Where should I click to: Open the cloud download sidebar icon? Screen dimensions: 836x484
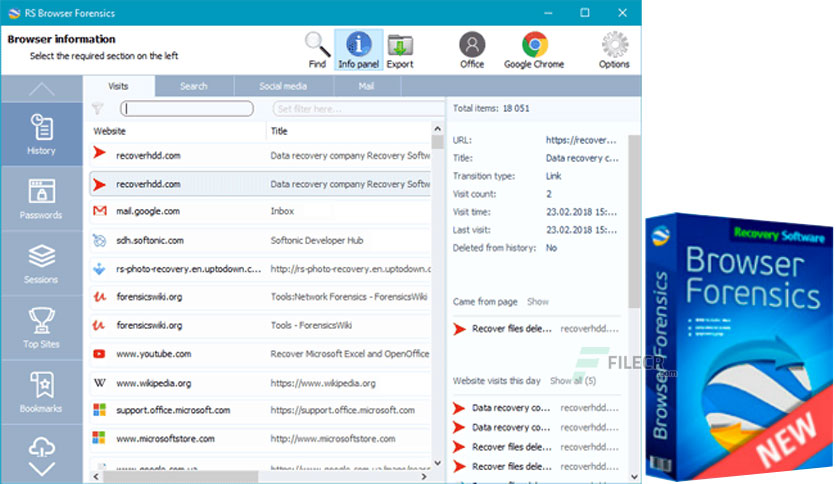click(x=42, y=447)
